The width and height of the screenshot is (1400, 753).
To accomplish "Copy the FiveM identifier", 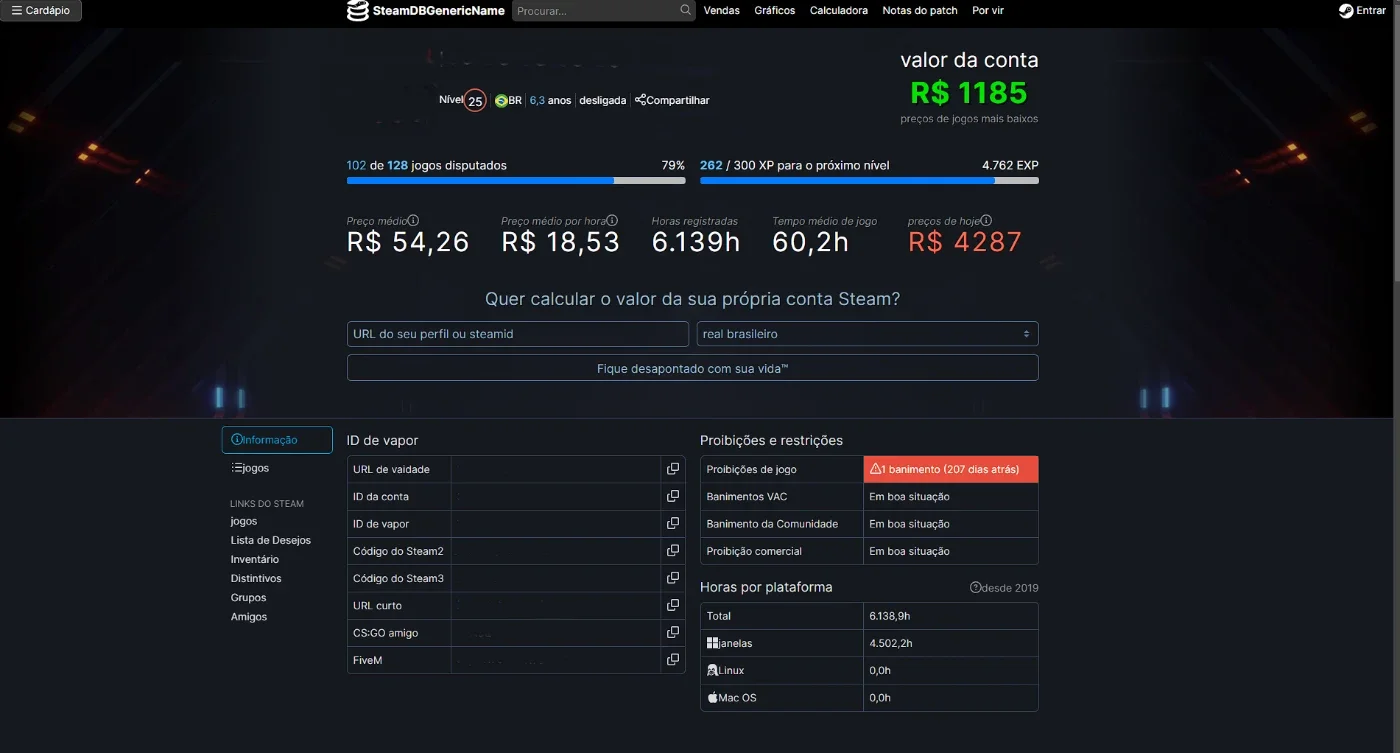I will [x=673, y=660].
